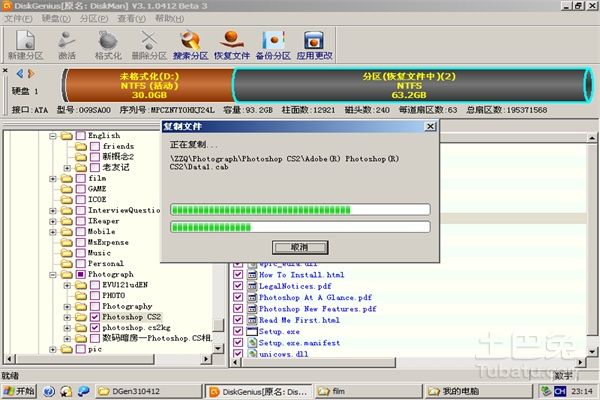Click the Setup.exe file icon
Screen dimensions: 600x400
tap(252, 331)
